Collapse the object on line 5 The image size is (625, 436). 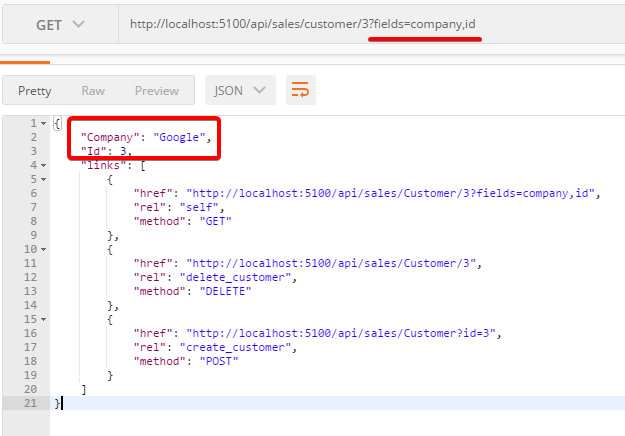43,179
